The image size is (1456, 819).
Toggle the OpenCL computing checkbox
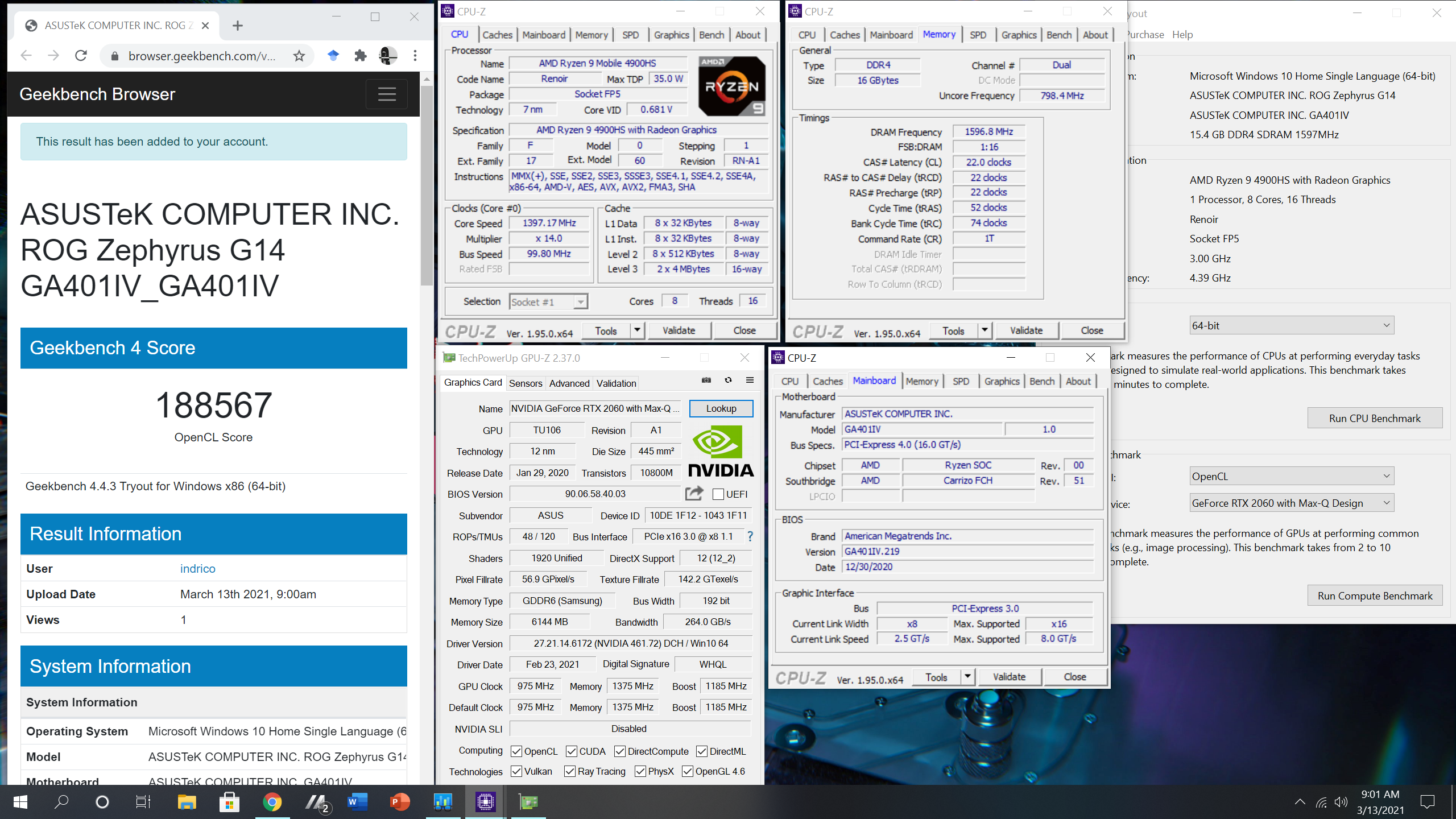click(x=516, y=751)
